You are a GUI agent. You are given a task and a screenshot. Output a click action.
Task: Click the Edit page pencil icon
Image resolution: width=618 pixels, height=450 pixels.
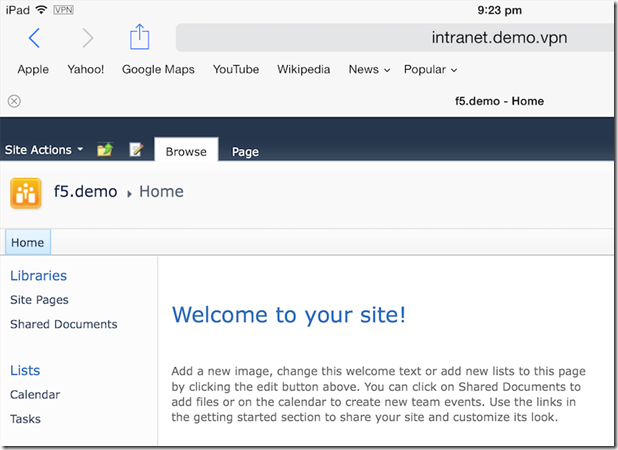pos(136,150)
